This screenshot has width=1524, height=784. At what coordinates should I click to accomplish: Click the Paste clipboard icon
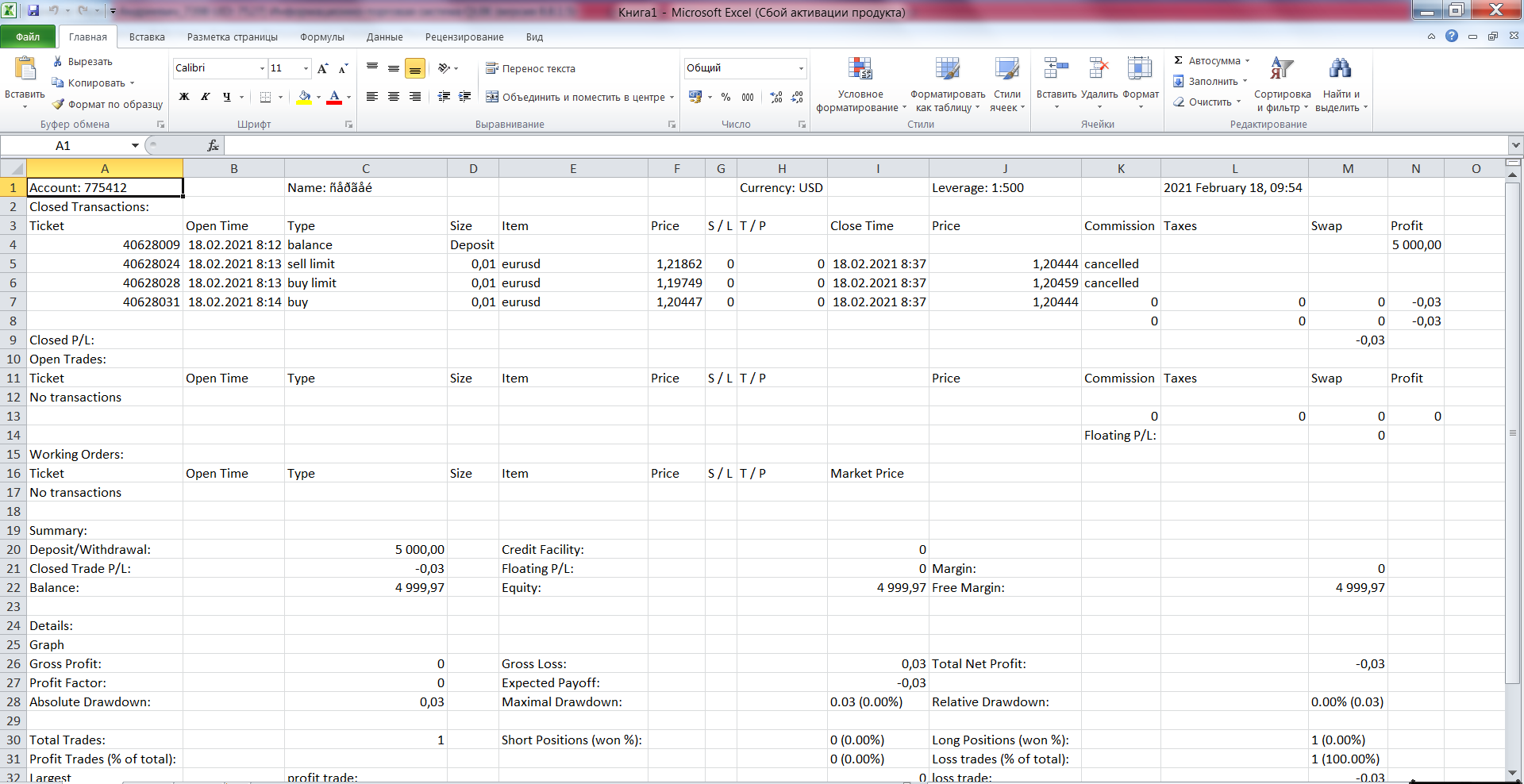click(25, 69)
